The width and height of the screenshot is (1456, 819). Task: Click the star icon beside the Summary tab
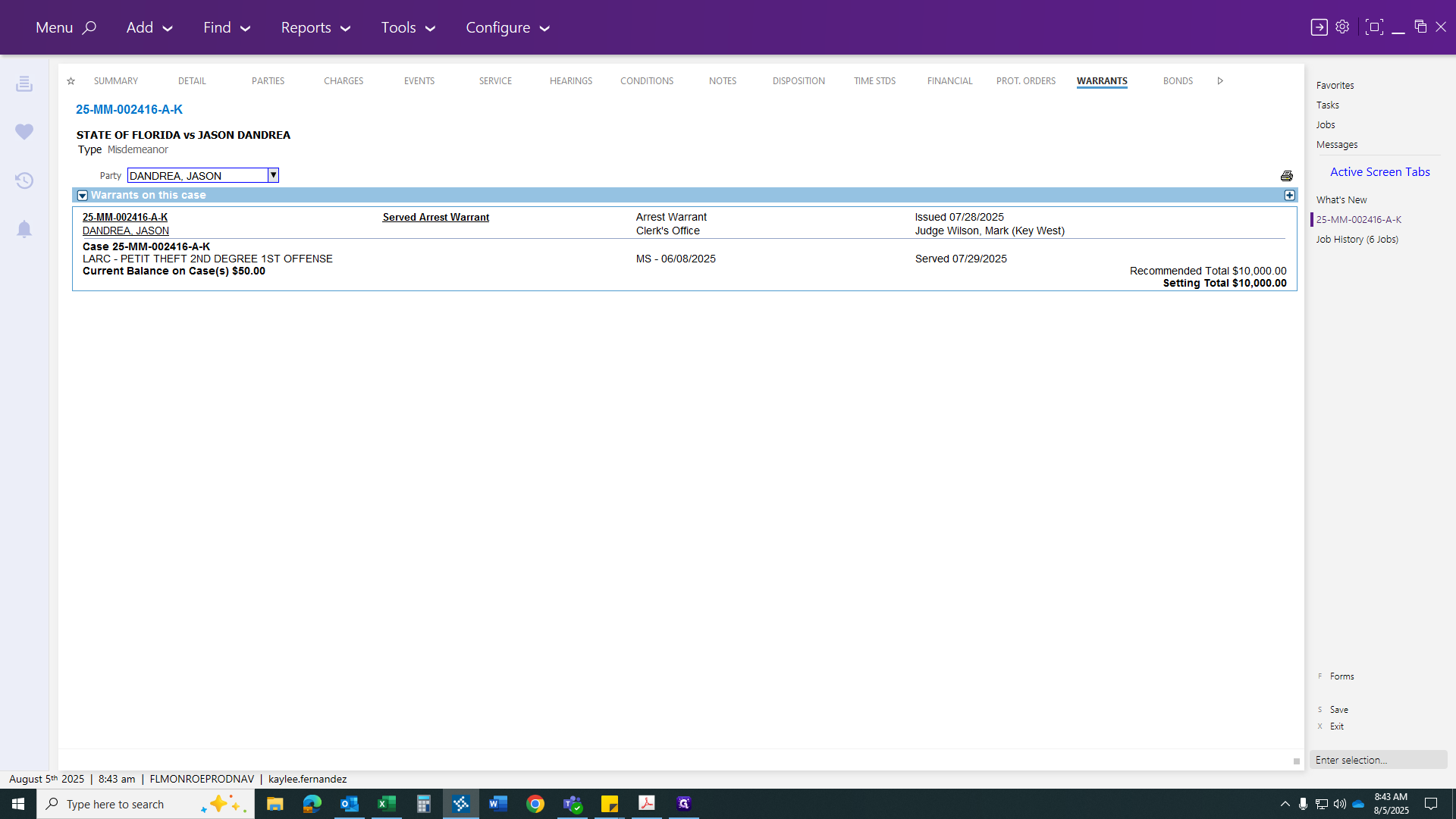[x=71, y=81]
